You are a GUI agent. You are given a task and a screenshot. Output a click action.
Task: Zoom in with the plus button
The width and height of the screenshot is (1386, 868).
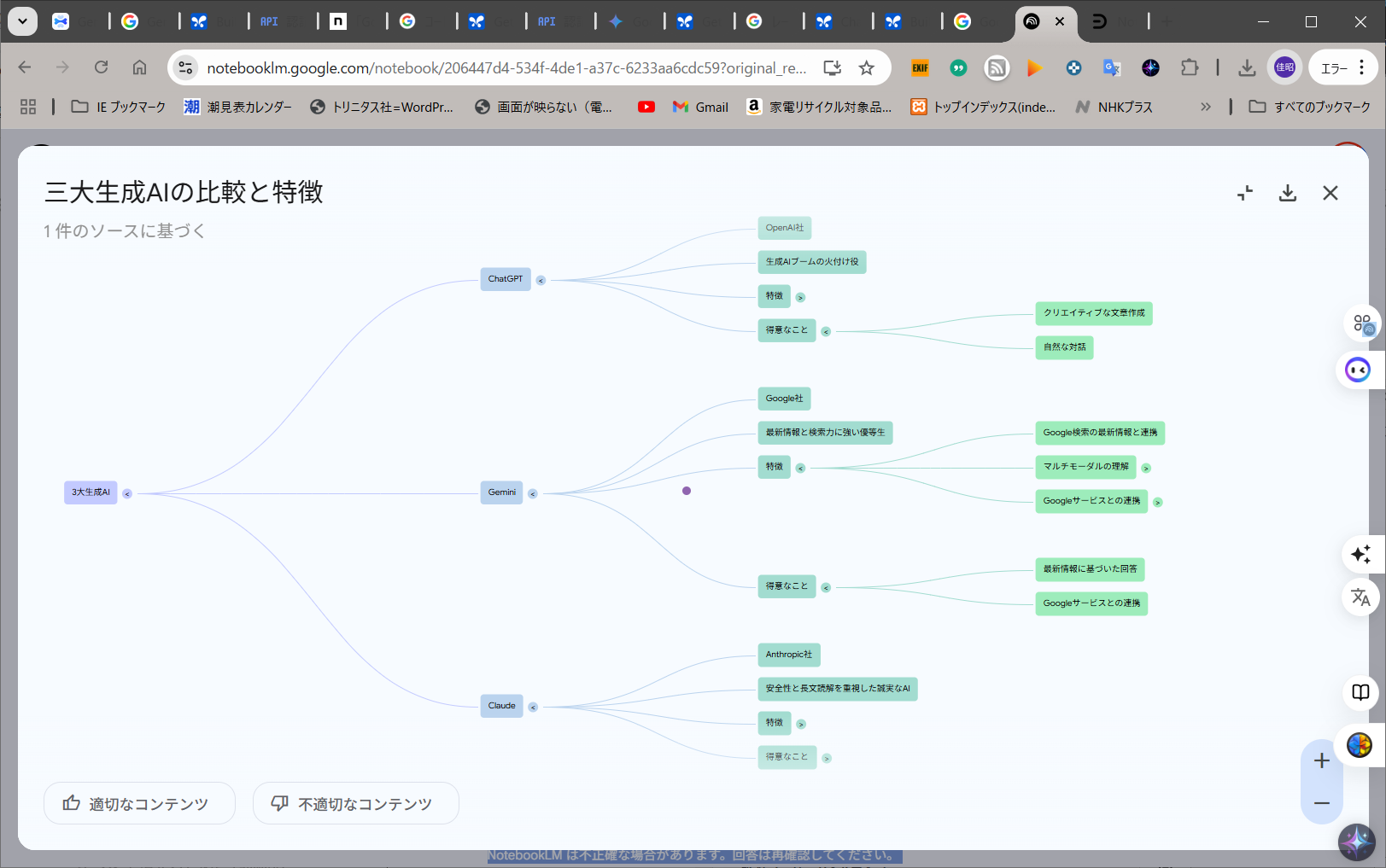click(1321, 760)
